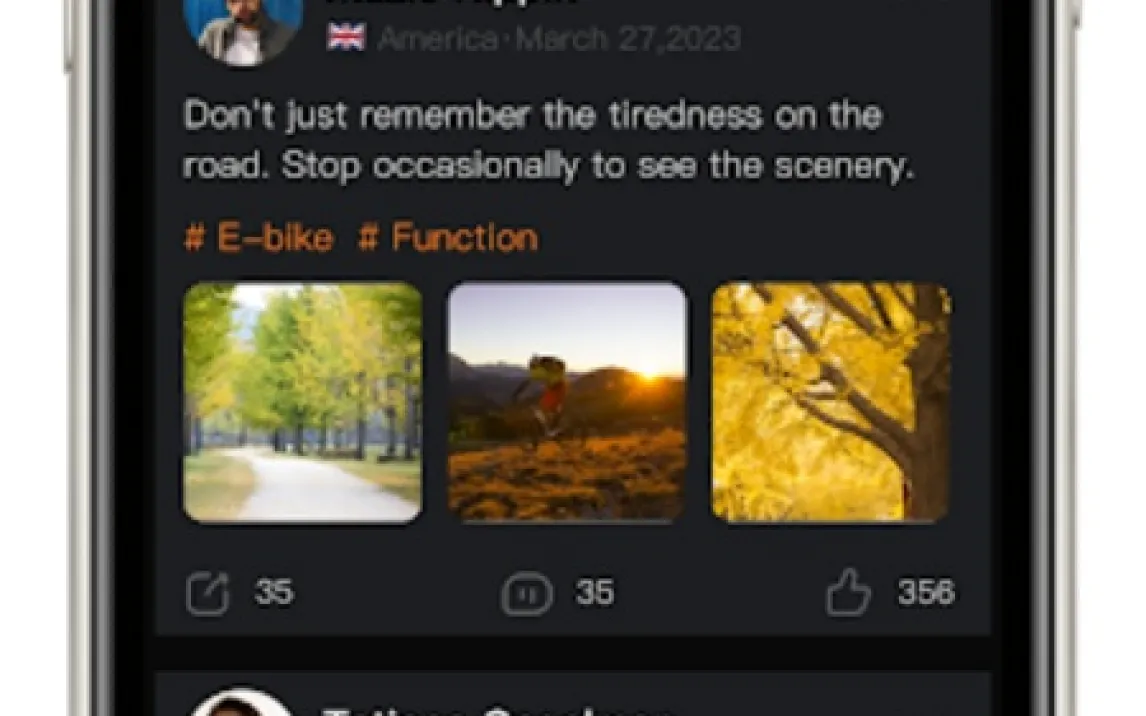The image size is (1146, 716).
Task: Click the March 27,2023 date
Action: click(629, 38)
